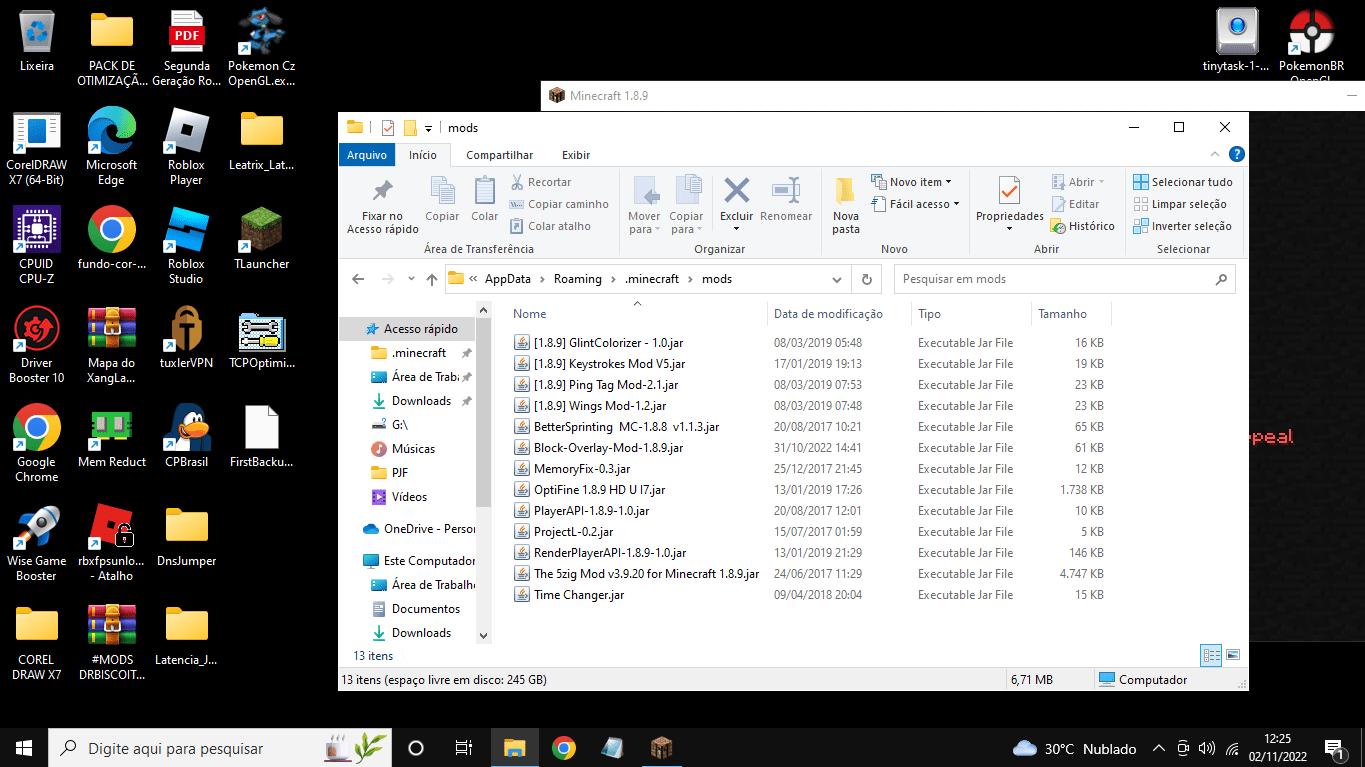1365x767 pixels.
Task: Click Copiar caminho in the ribbon
Action: point(559,204)
